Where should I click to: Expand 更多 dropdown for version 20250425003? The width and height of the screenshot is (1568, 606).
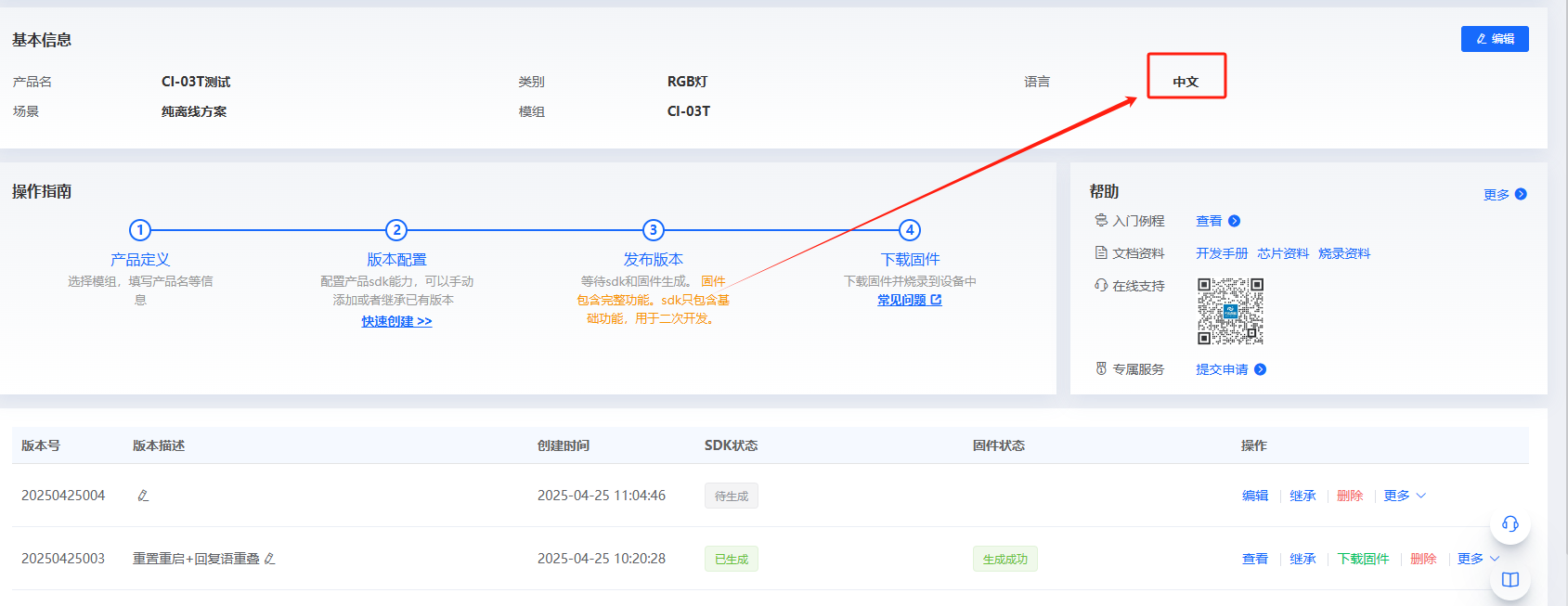click(x=1478, y=559)
